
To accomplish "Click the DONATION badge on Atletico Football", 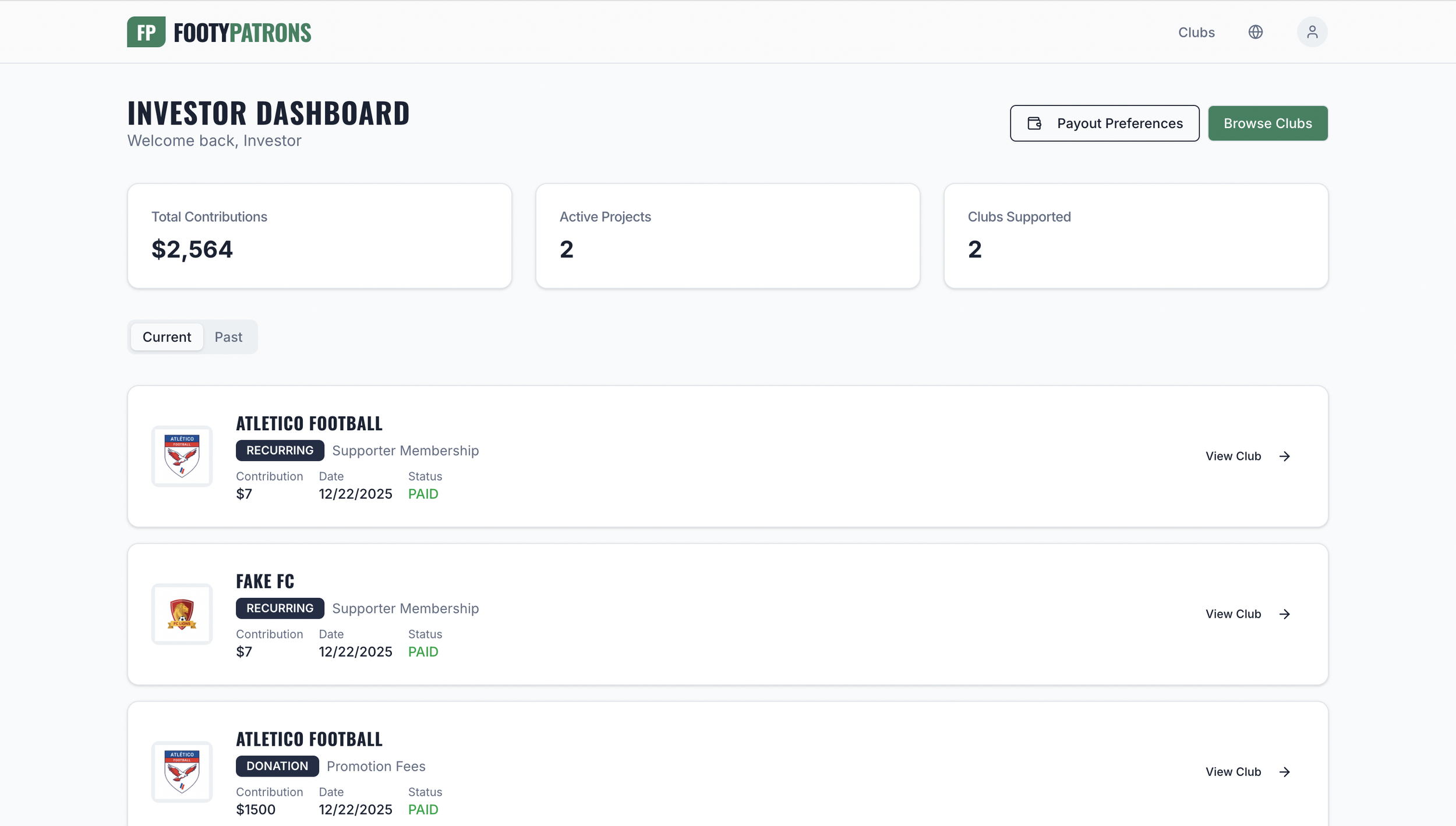I will [x=277, y=765].
